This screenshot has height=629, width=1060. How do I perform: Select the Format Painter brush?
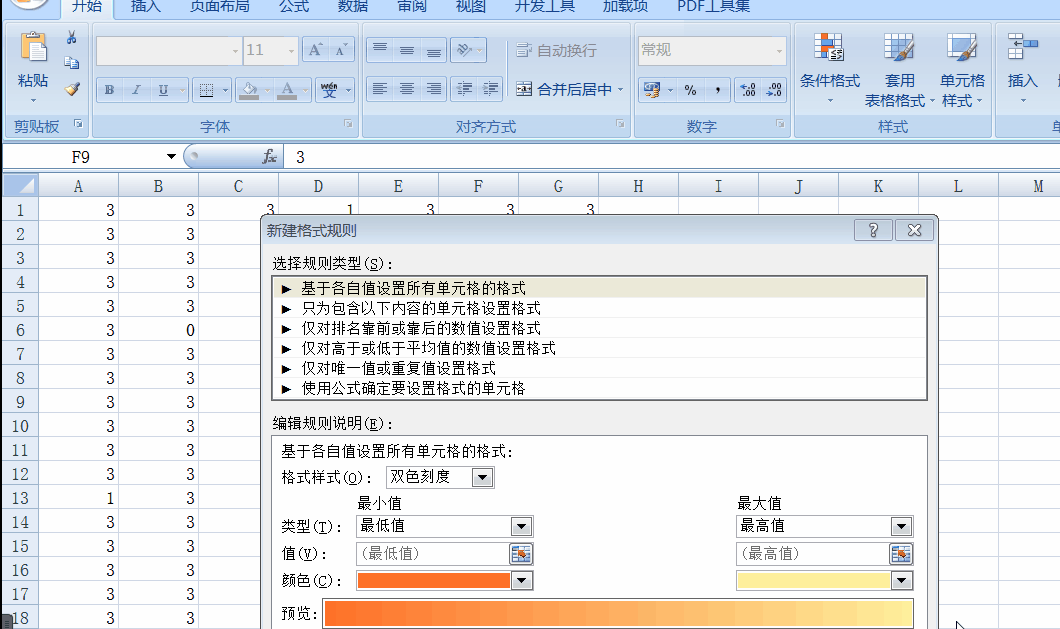click(72, 89)
